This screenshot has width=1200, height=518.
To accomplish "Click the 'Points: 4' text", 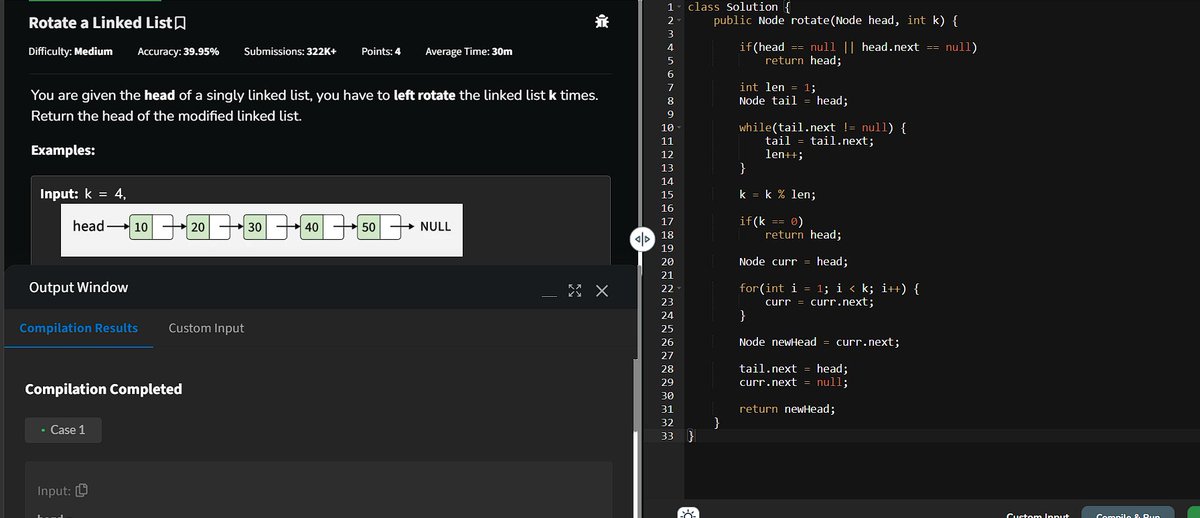I will click(x=381, y=51).
